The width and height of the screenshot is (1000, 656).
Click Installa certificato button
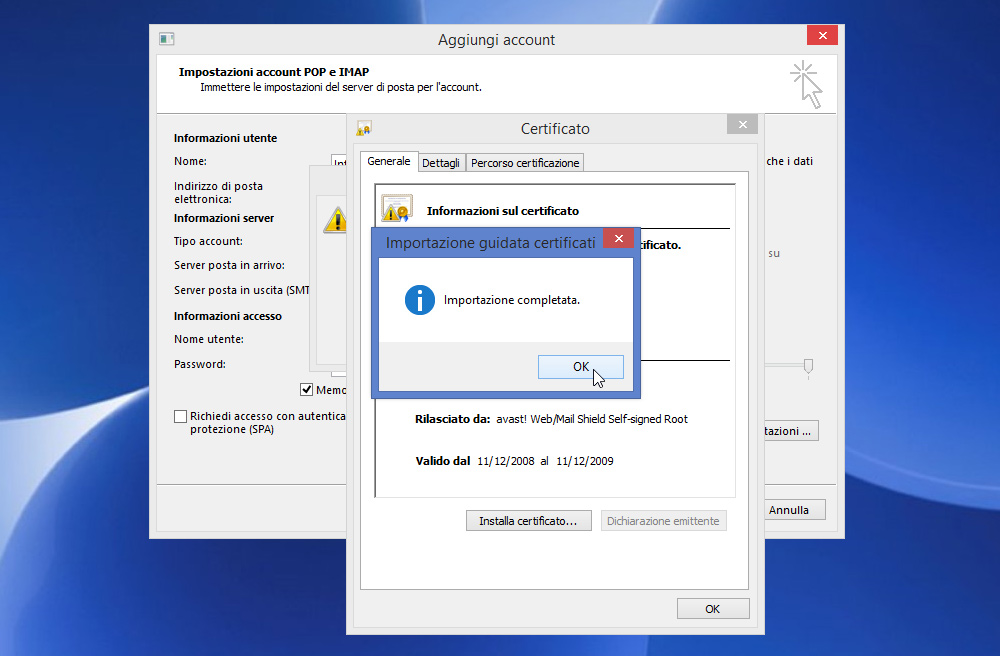tap(528, 521)
